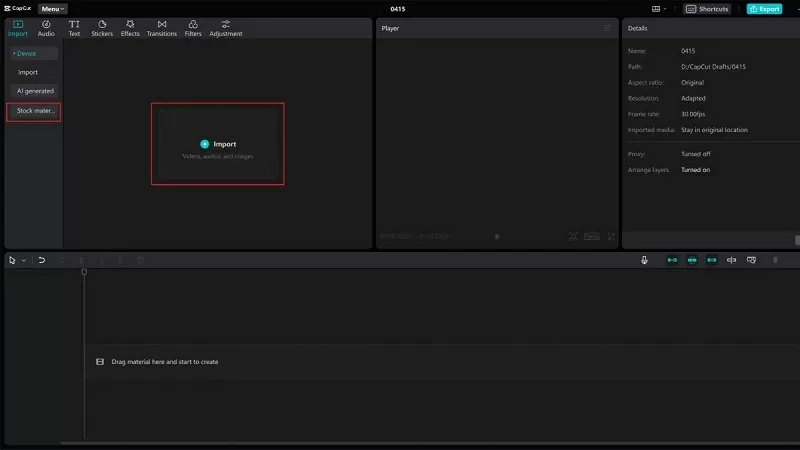Open the Stickers library

(102, 27)
